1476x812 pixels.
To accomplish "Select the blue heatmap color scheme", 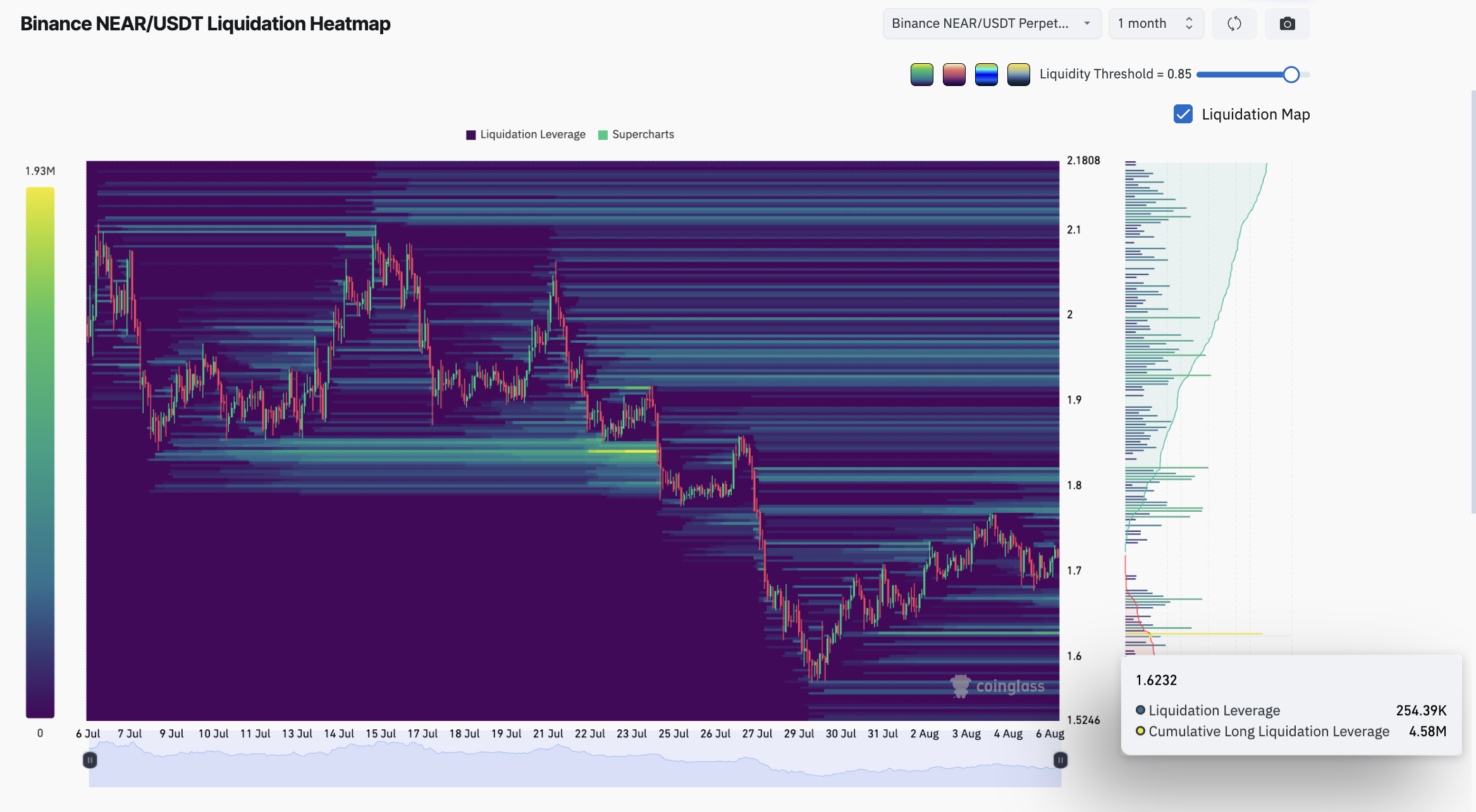I will point(987,75).
